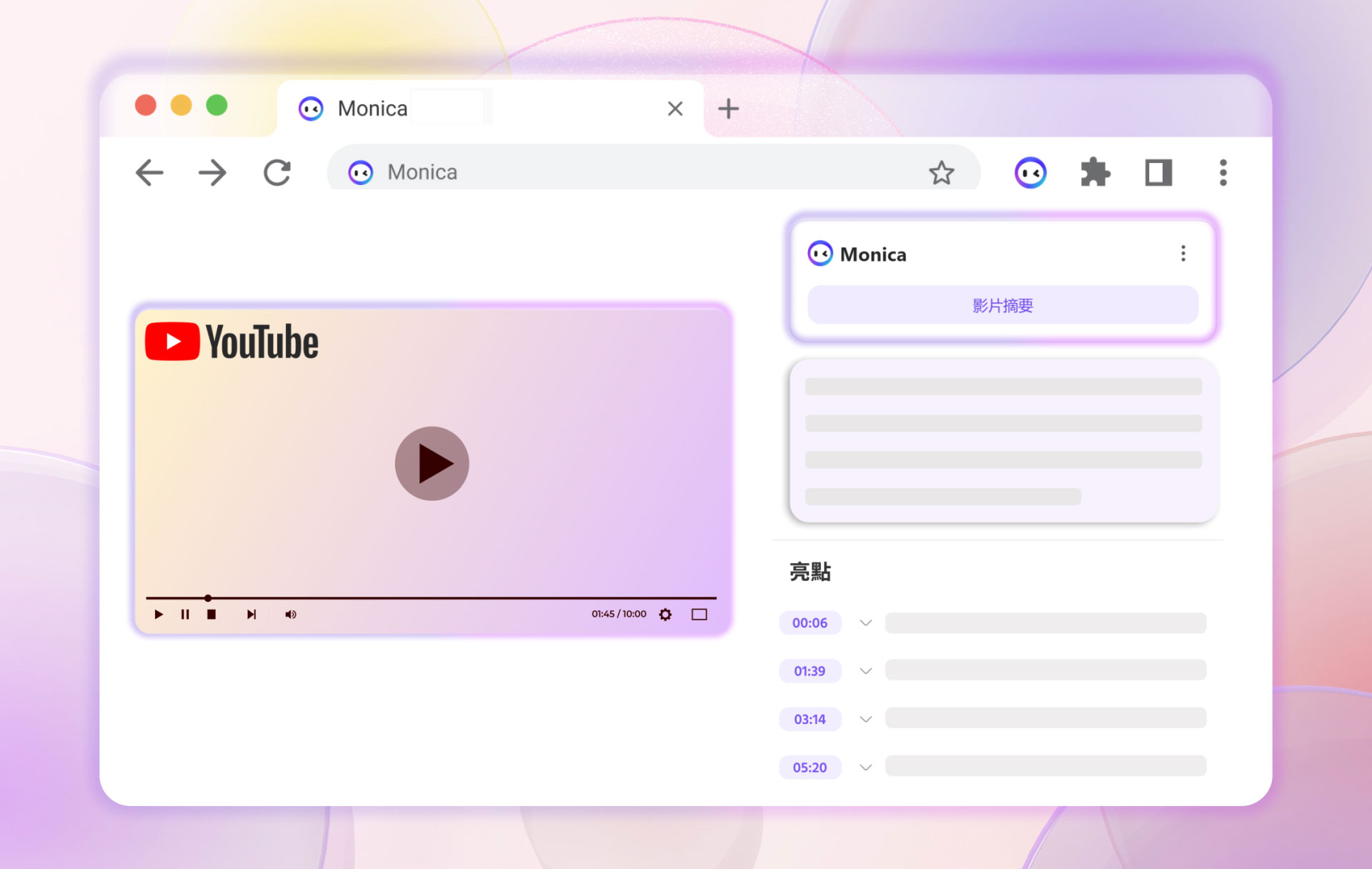Toggle fullscreen mode on video player
The image size is (1372, 869).
click(699, 615)
